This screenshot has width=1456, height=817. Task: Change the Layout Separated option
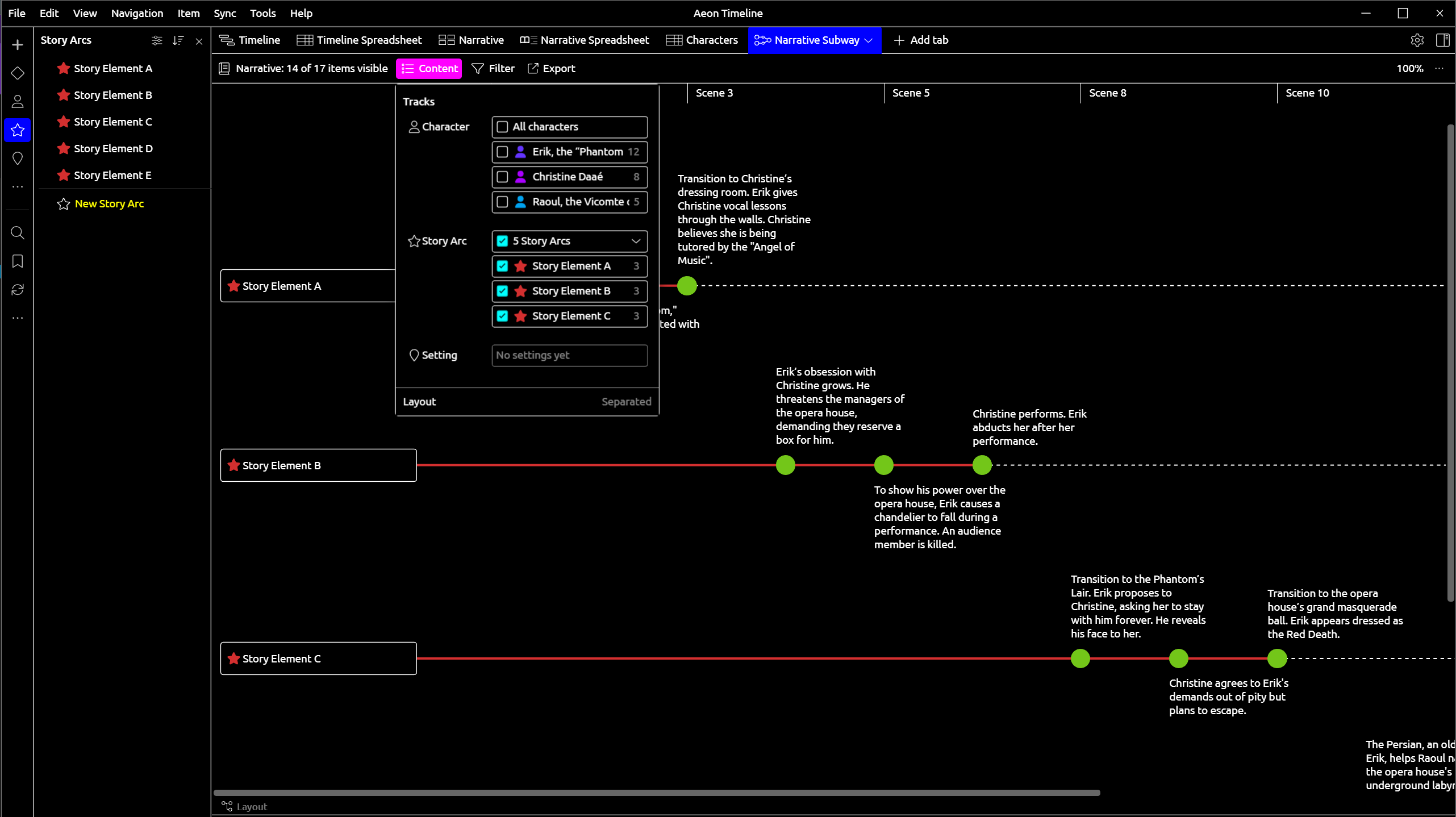click(x=626, y=402)
